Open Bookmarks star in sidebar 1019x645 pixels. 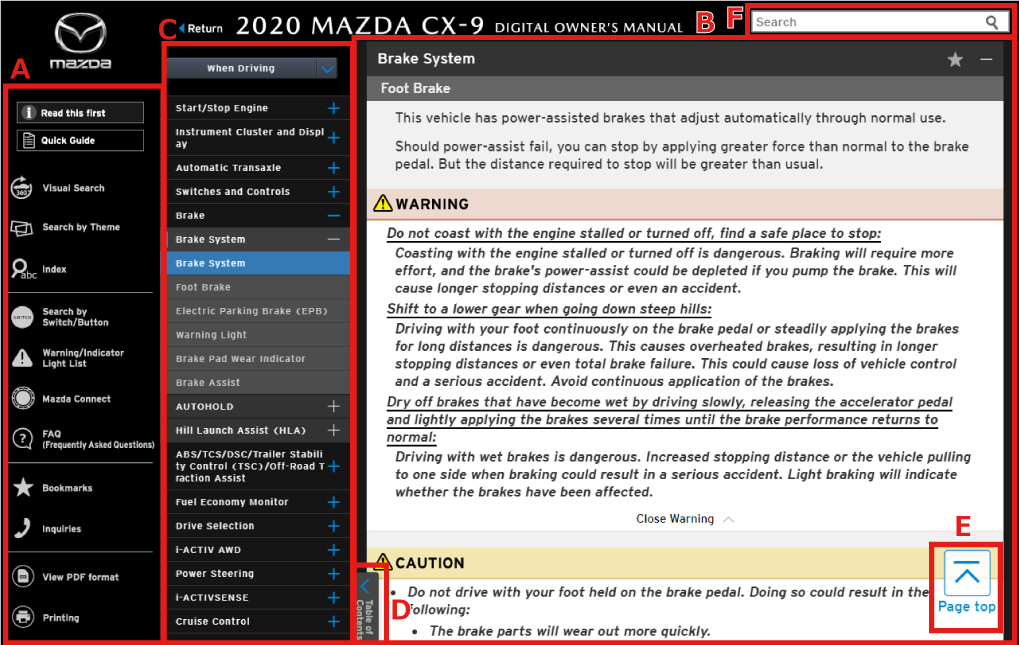pyautogui.click(x=23, y=488)
